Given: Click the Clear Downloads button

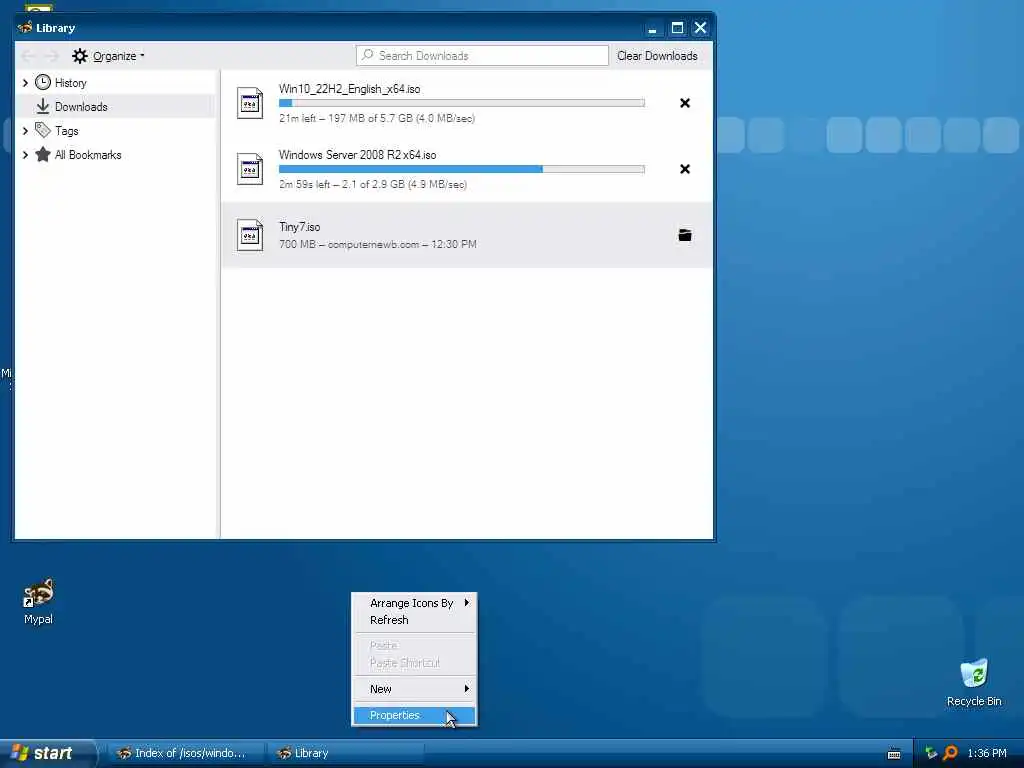Looking at the screenshot, I should (x=657, y=56).
